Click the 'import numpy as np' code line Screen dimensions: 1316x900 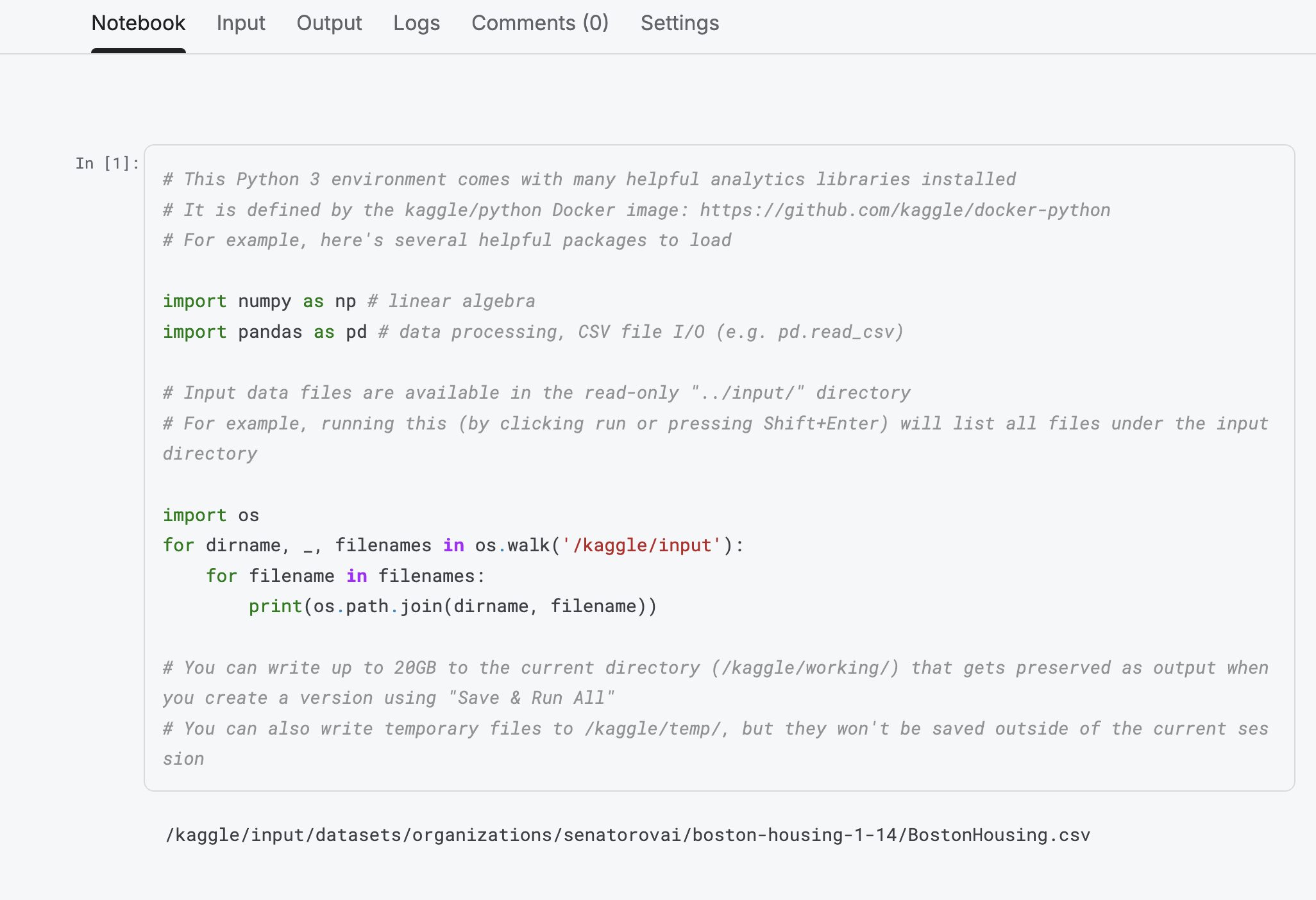349,301
